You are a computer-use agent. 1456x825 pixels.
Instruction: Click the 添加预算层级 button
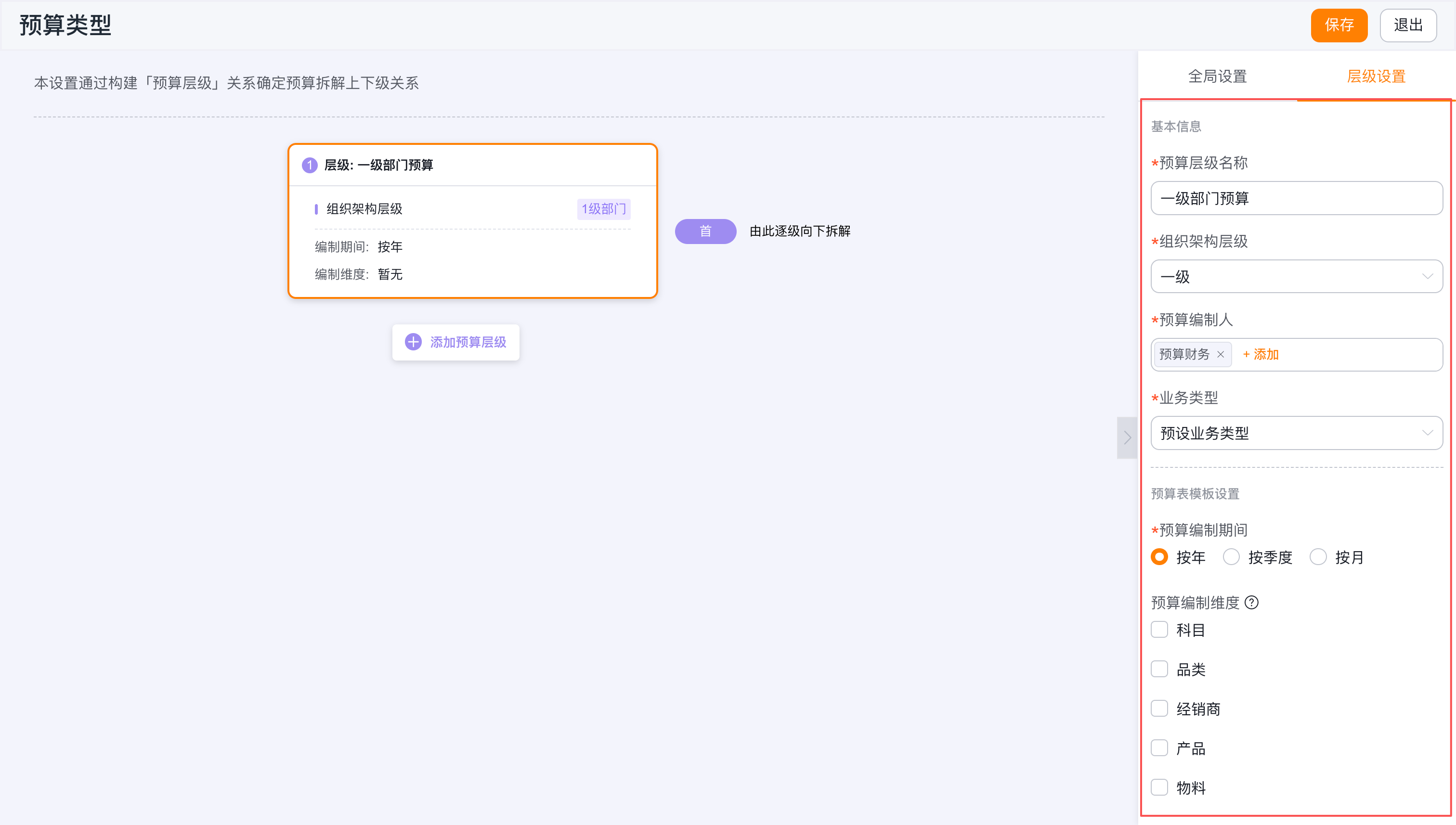coord(455,342)
